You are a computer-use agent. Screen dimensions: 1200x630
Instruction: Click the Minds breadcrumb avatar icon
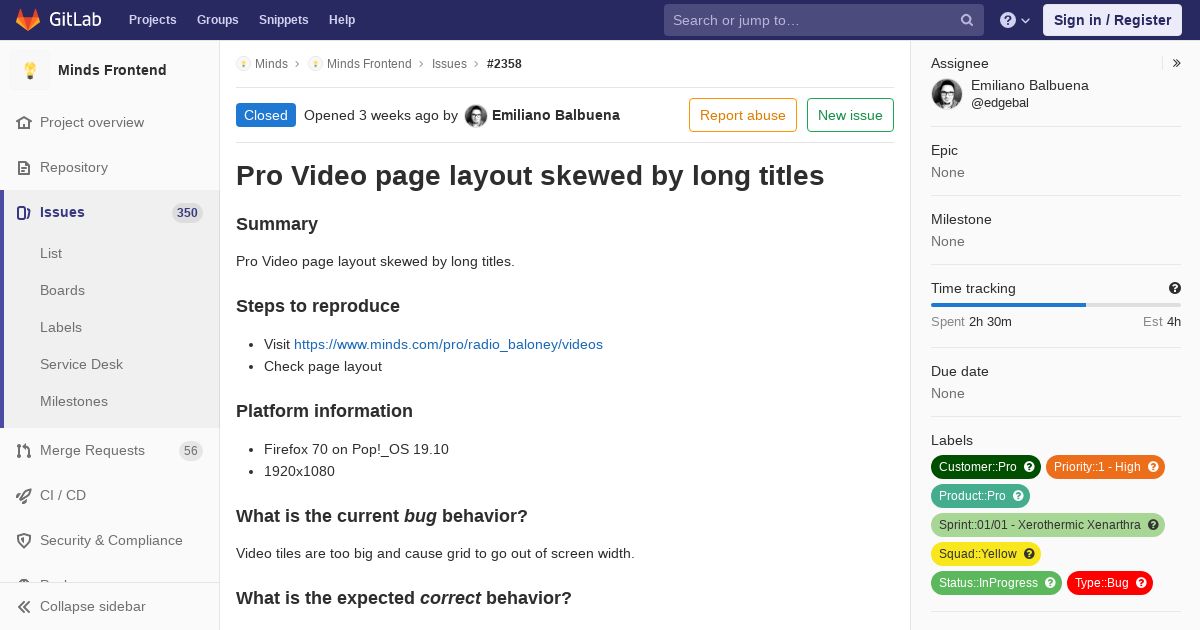(x=243, y=64)
